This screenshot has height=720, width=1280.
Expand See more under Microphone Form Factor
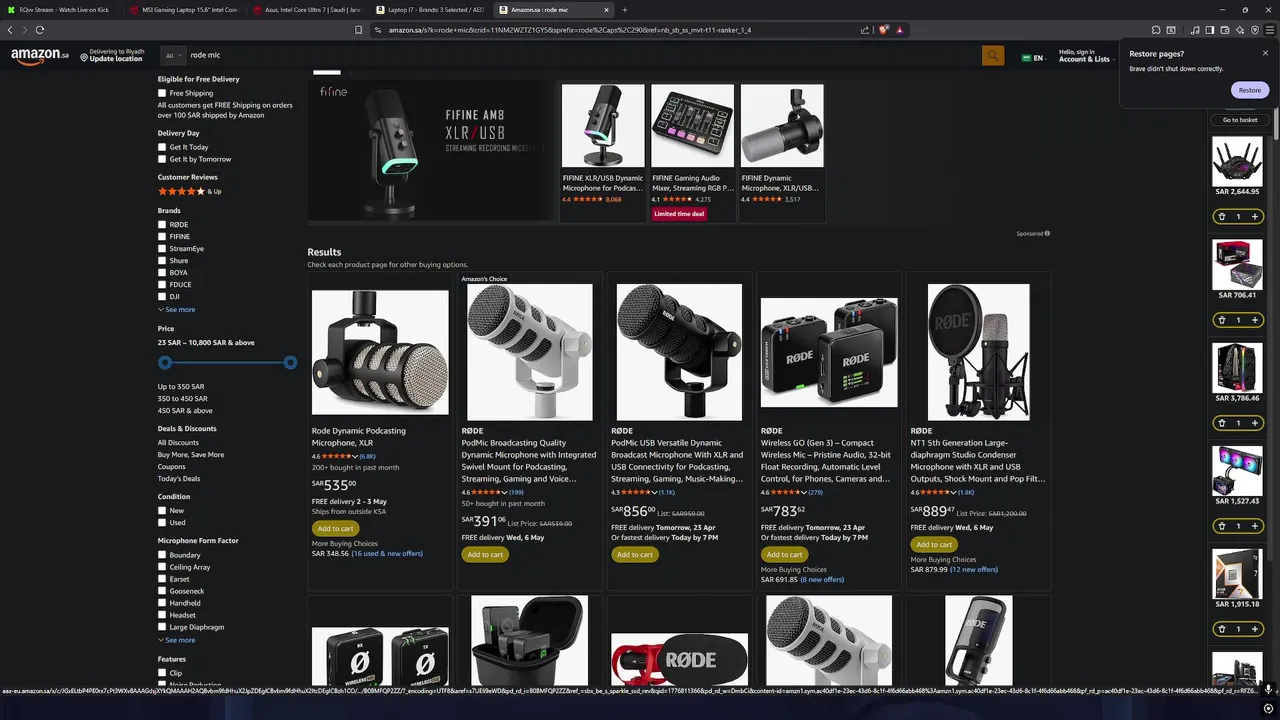176,640
